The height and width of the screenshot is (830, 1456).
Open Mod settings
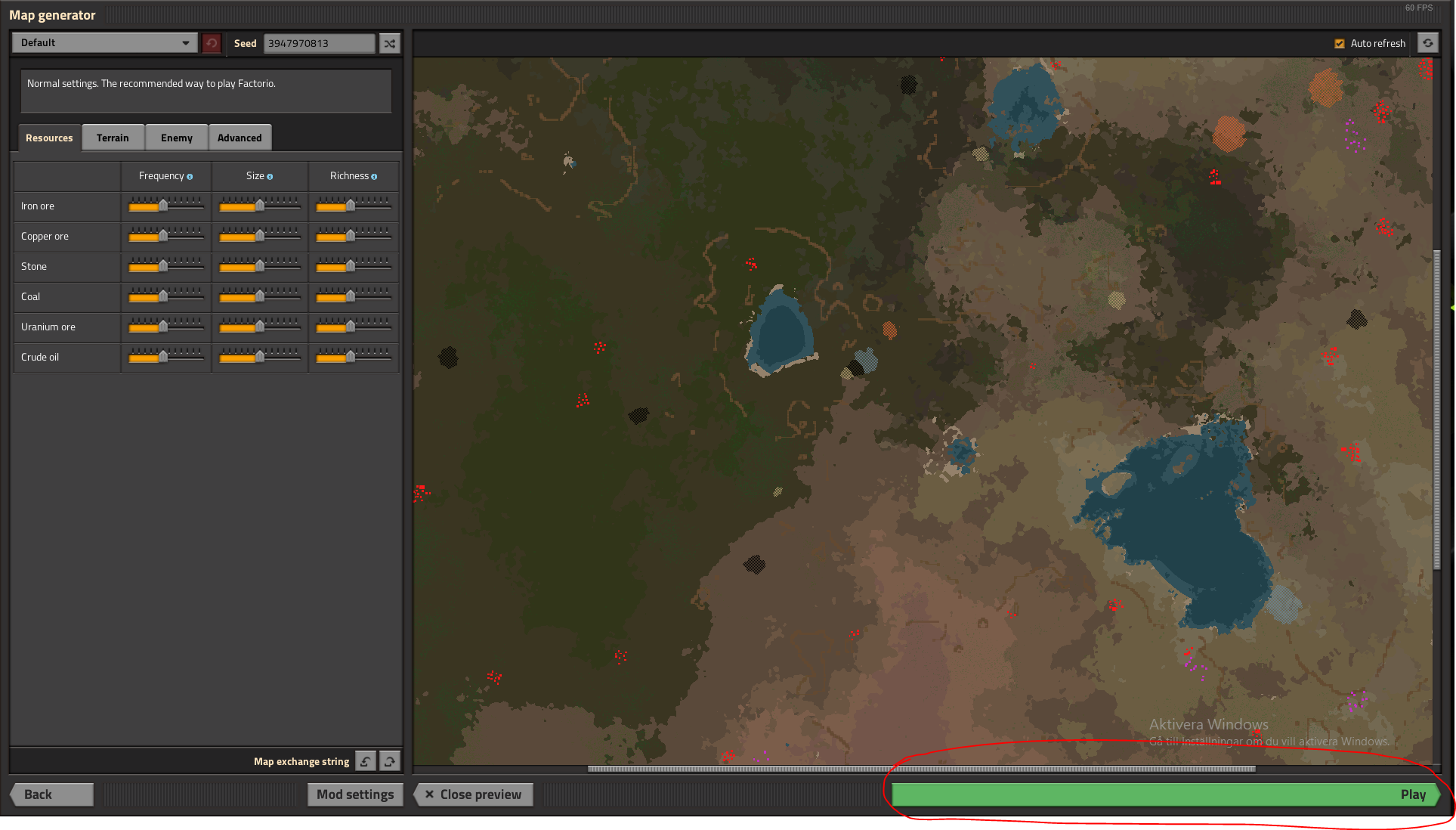pos(355,794)
